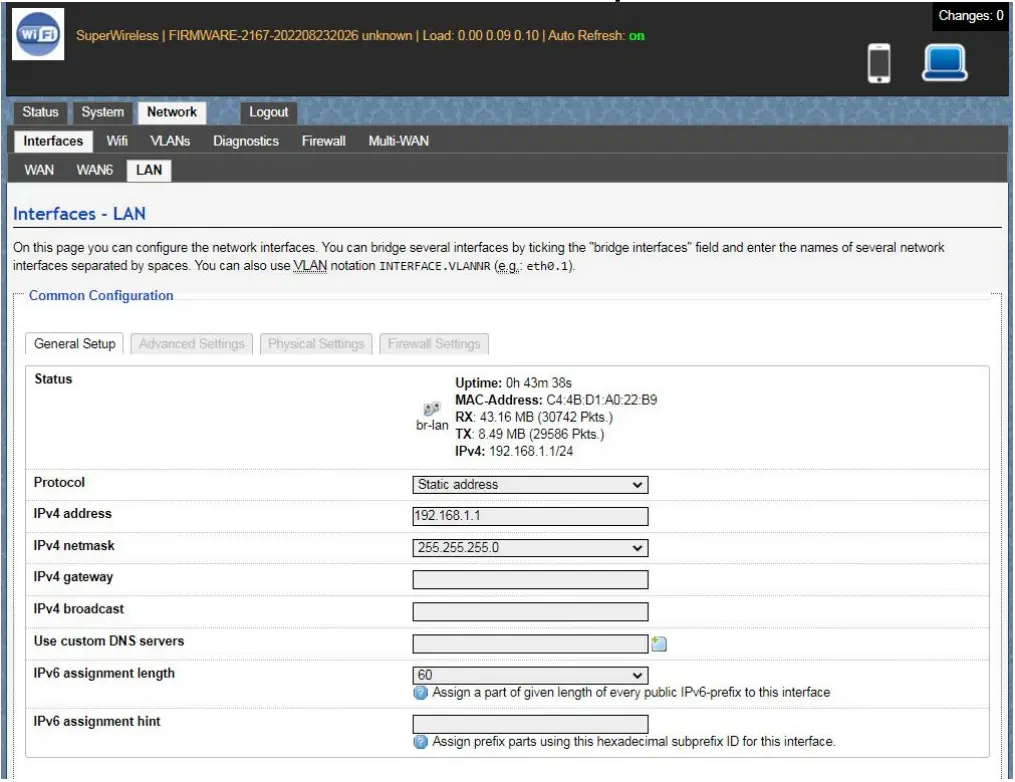The height and width of the screenshot is (782, 1015).
Task: Click help icon for IPv6 assignment hint
Action: click(421, 742)
